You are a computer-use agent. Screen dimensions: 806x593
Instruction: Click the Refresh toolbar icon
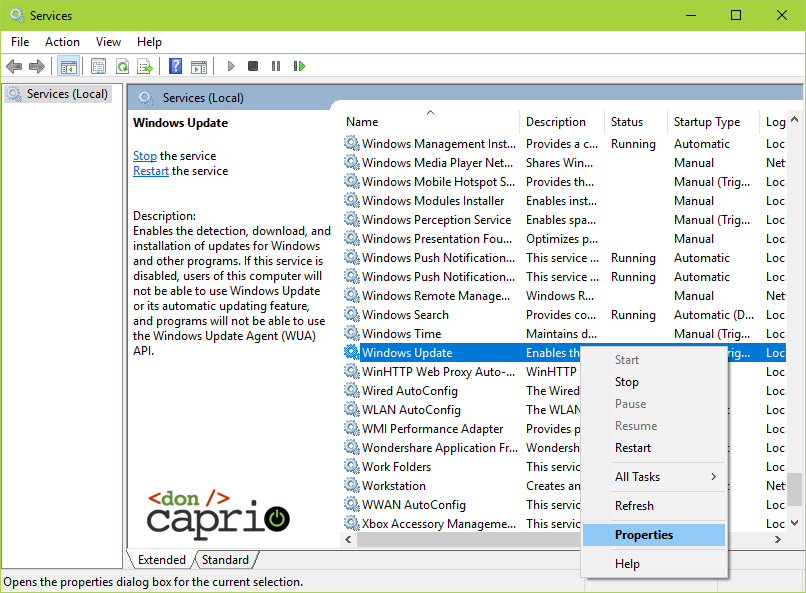pos(122,66)
